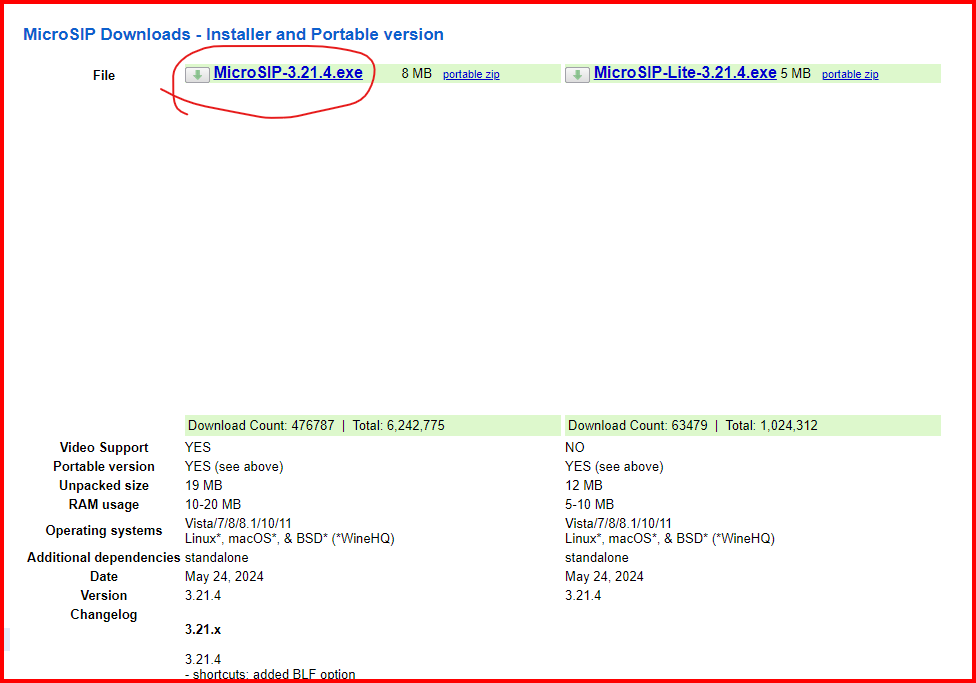This screenshot has height=683, width=976.
Task: Select 'standalone' in the MicroSIP column
Action: pos(217,557)
